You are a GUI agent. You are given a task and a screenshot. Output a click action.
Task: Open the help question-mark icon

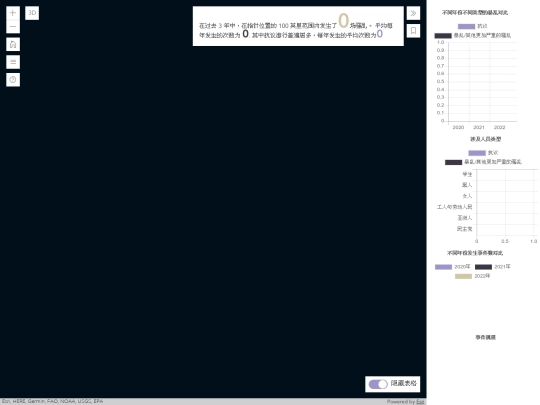point(13,80)
